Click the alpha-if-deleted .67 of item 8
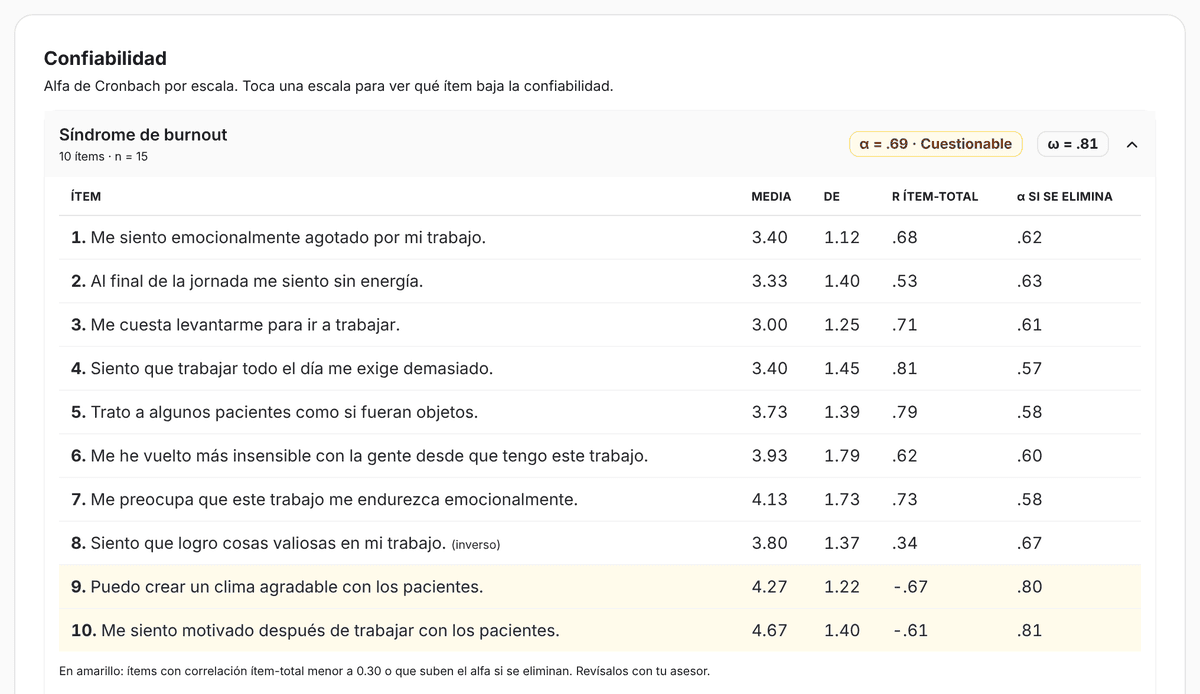 (x=1029, y=543)
